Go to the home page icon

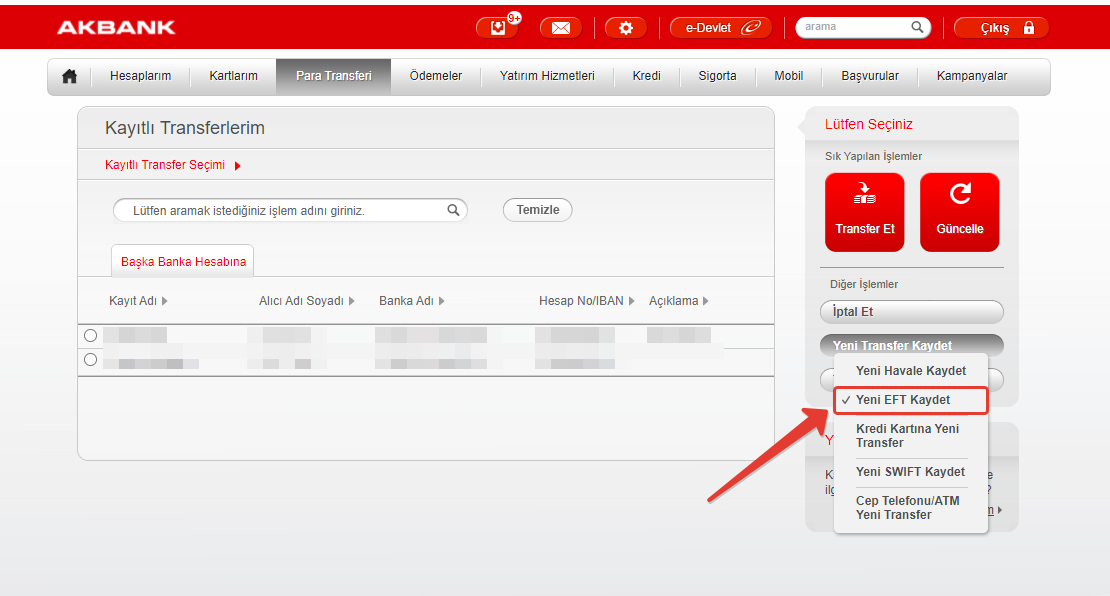coord(69,76)
